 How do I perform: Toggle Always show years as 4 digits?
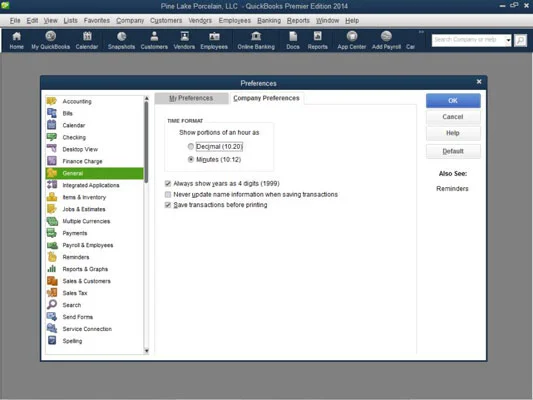[x=168, y=184]
